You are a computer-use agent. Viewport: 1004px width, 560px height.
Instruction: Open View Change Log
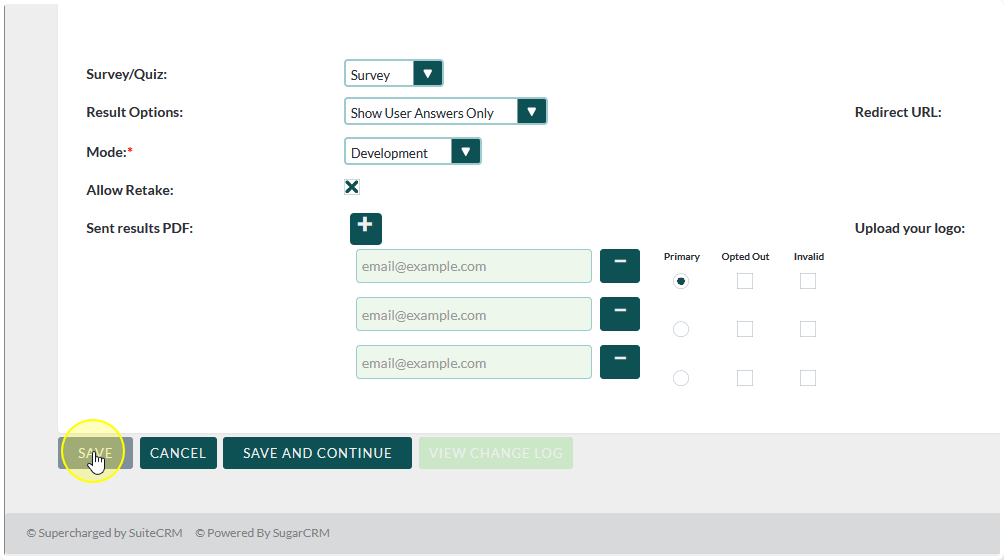[496, 453]
